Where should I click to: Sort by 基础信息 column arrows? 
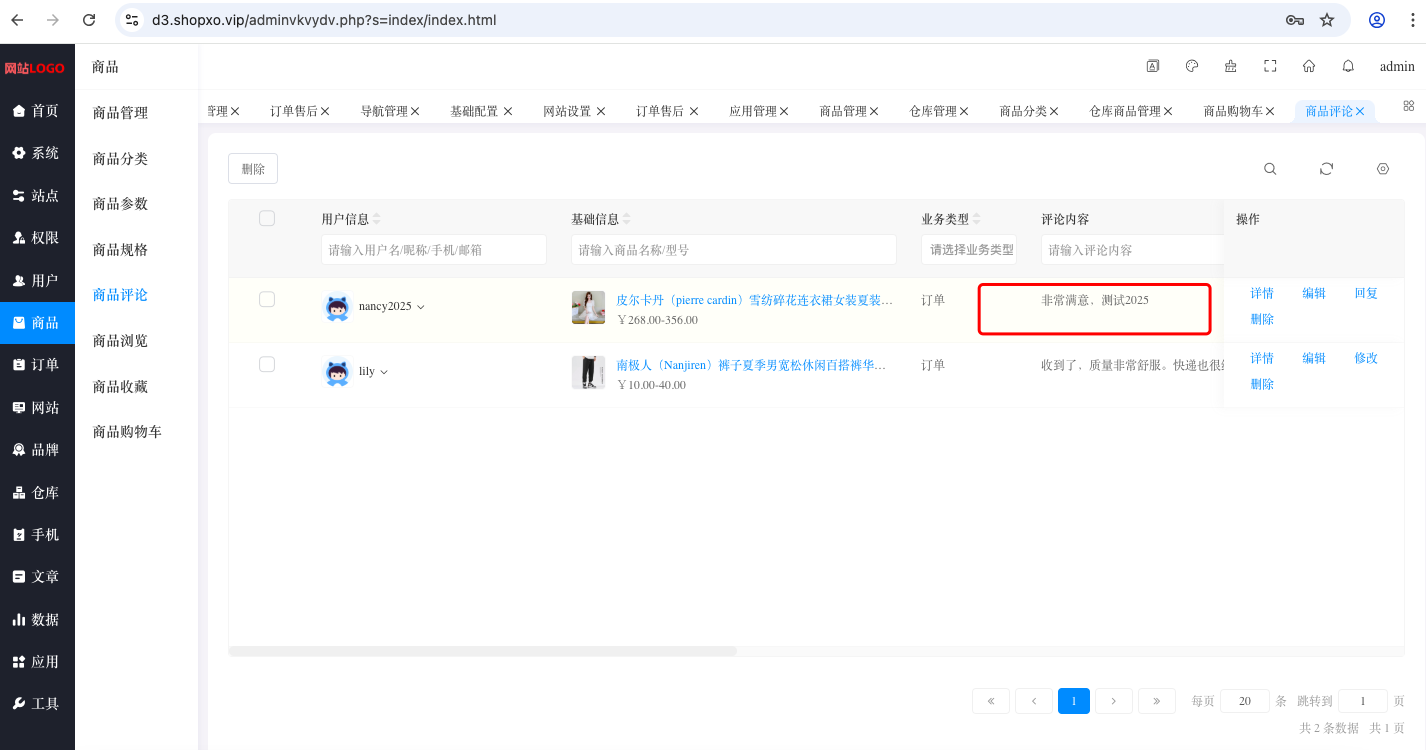pyautogui.click(x=627, y=219)
